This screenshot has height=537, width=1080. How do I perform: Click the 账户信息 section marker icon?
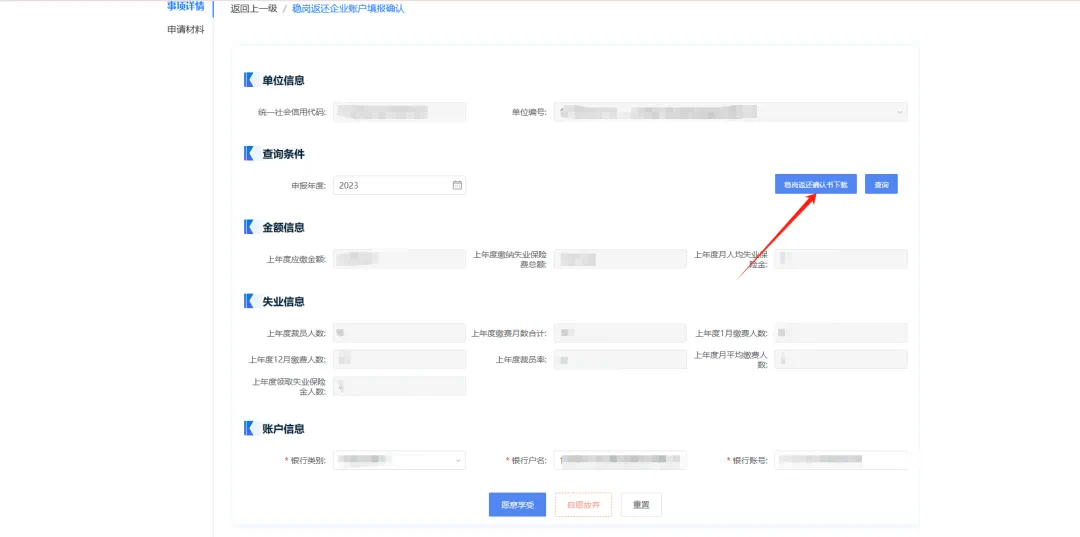click(249, 429)
